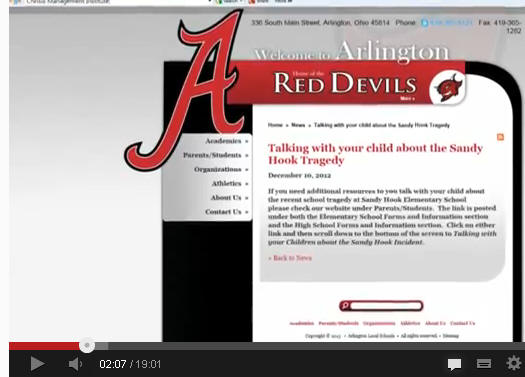This screenshot has width=525, height=377.
Task: Toggle theater mode rectangle icon
Action: 484,364
